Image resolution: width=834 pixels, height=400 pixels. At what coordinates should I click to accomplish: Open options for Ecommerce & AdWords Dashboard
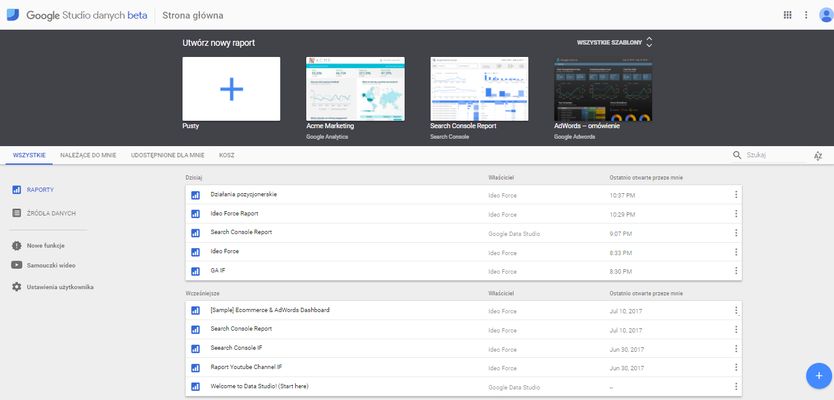coord(736,311)
